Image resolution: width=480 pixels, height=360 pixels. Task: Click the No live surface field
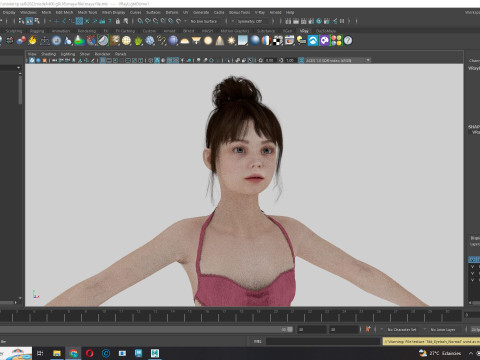pyautogui.click(x=204, y=21)
